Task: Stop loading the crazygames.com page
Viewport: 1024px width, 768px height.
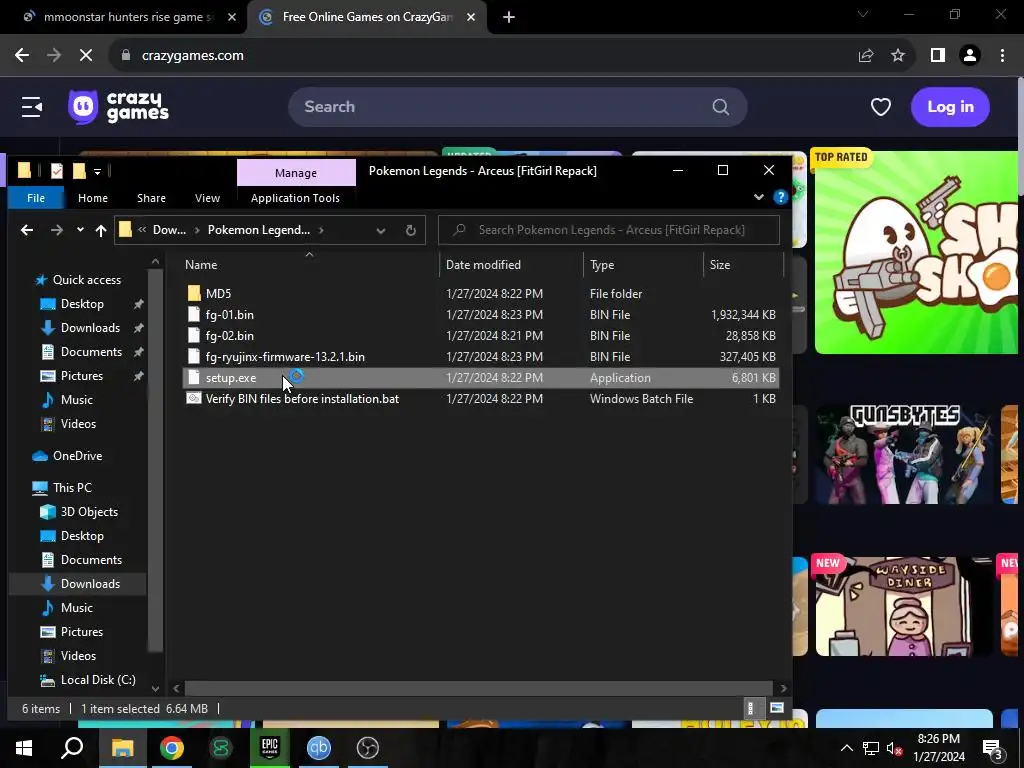Action: (86, 56)
